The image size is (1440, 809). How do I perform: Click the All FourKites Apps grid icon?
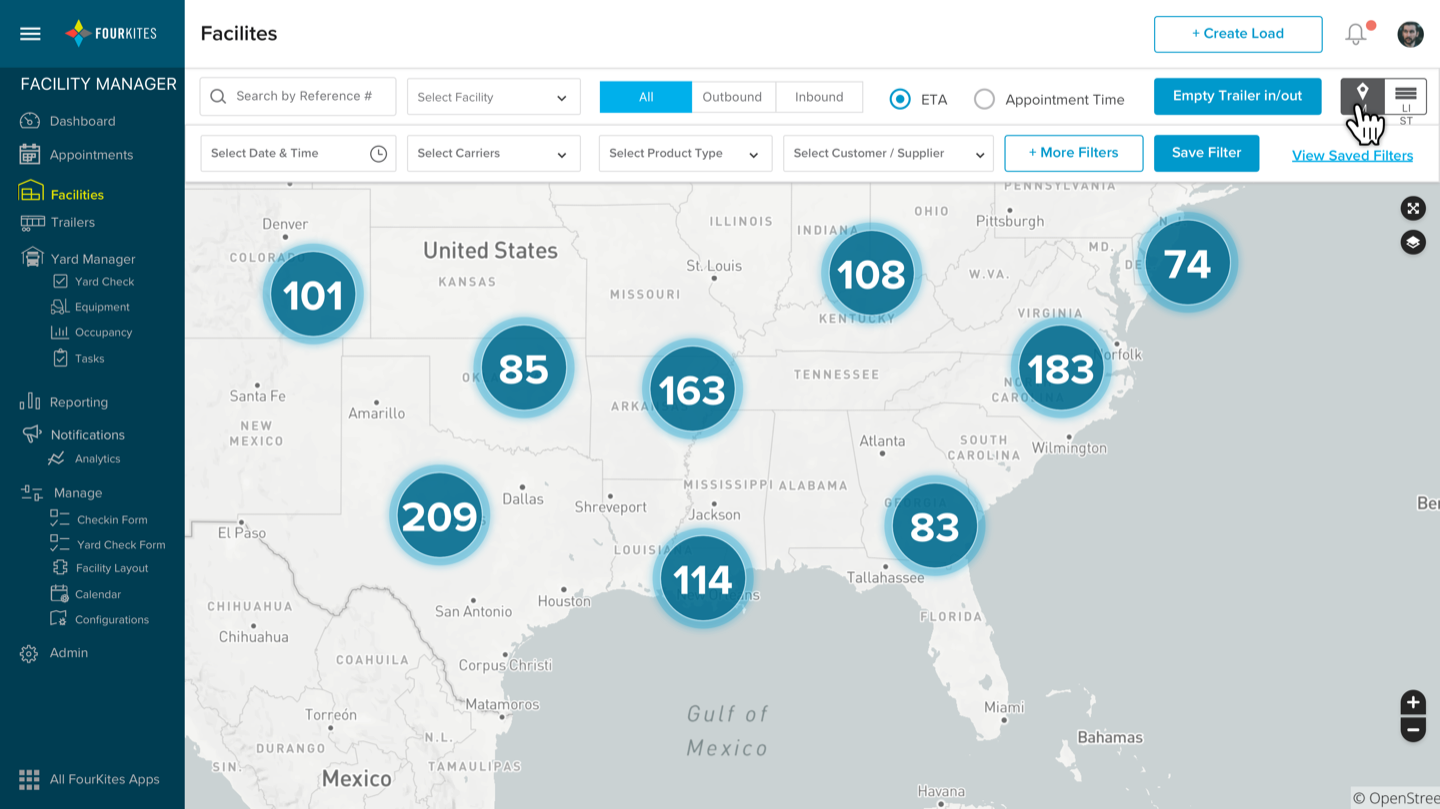point(29,779)
